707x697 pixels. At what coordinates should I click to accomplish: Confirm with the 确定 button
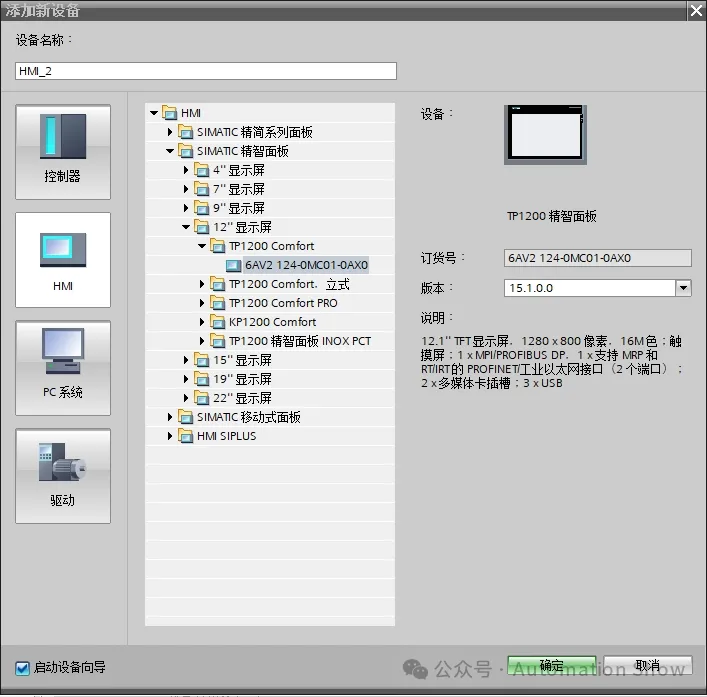(x=552, y=665)
